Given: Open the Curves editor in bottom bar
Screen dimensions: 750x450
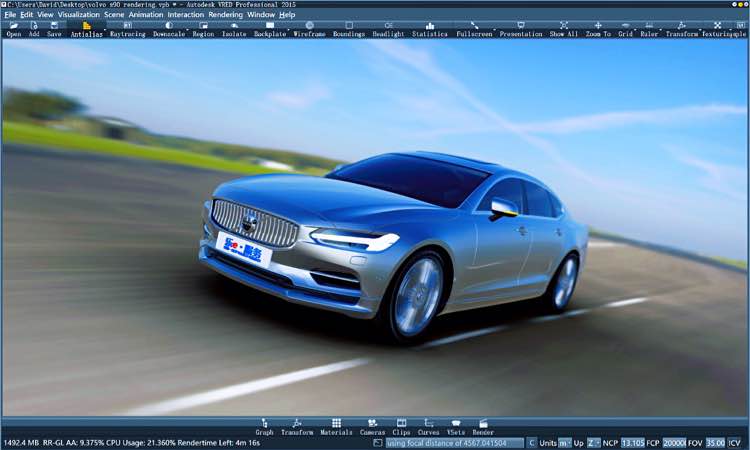Looking at the screenshot, I should (x=429, y=427).
